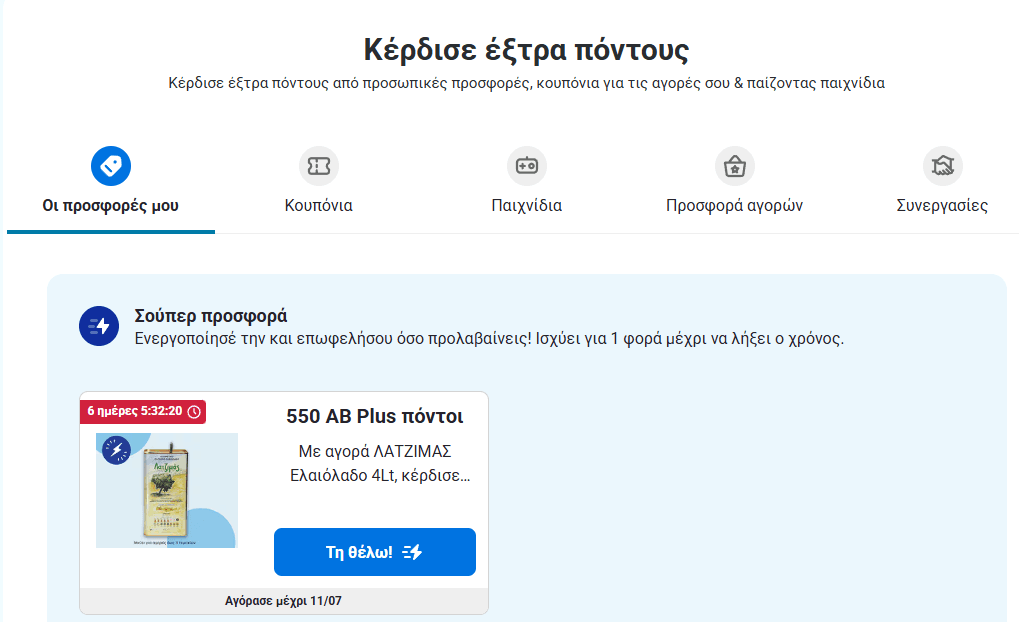Image resolution: width=1019 pixels, height=622 pixels.
Task: Click the coupon ticket icon
Action: pos(318,166)
